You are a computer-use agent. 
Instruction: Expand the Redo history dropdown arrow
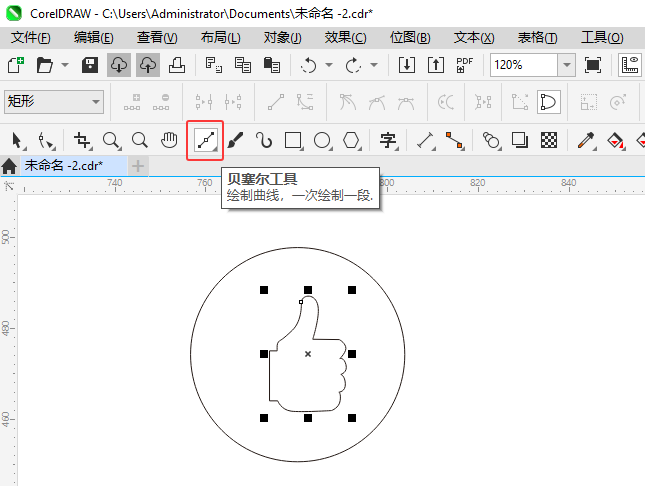[374, 65]
